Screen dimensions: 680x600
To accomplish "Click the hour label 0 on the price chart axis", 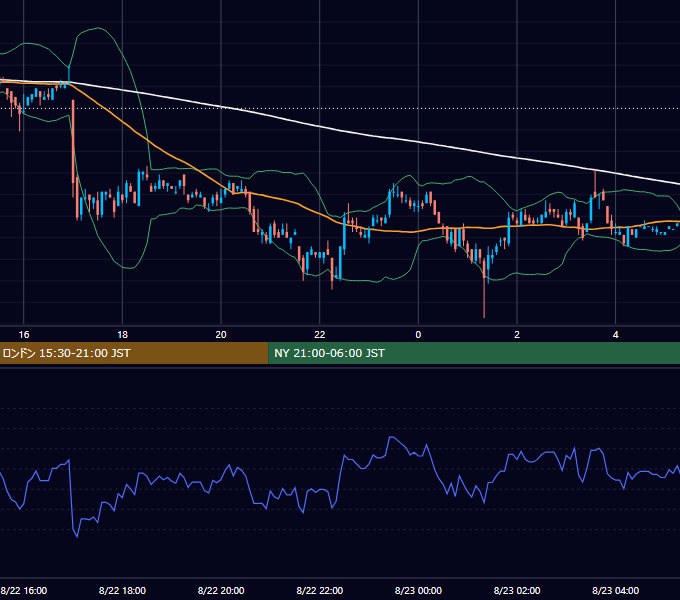I will tap(418, 335).
